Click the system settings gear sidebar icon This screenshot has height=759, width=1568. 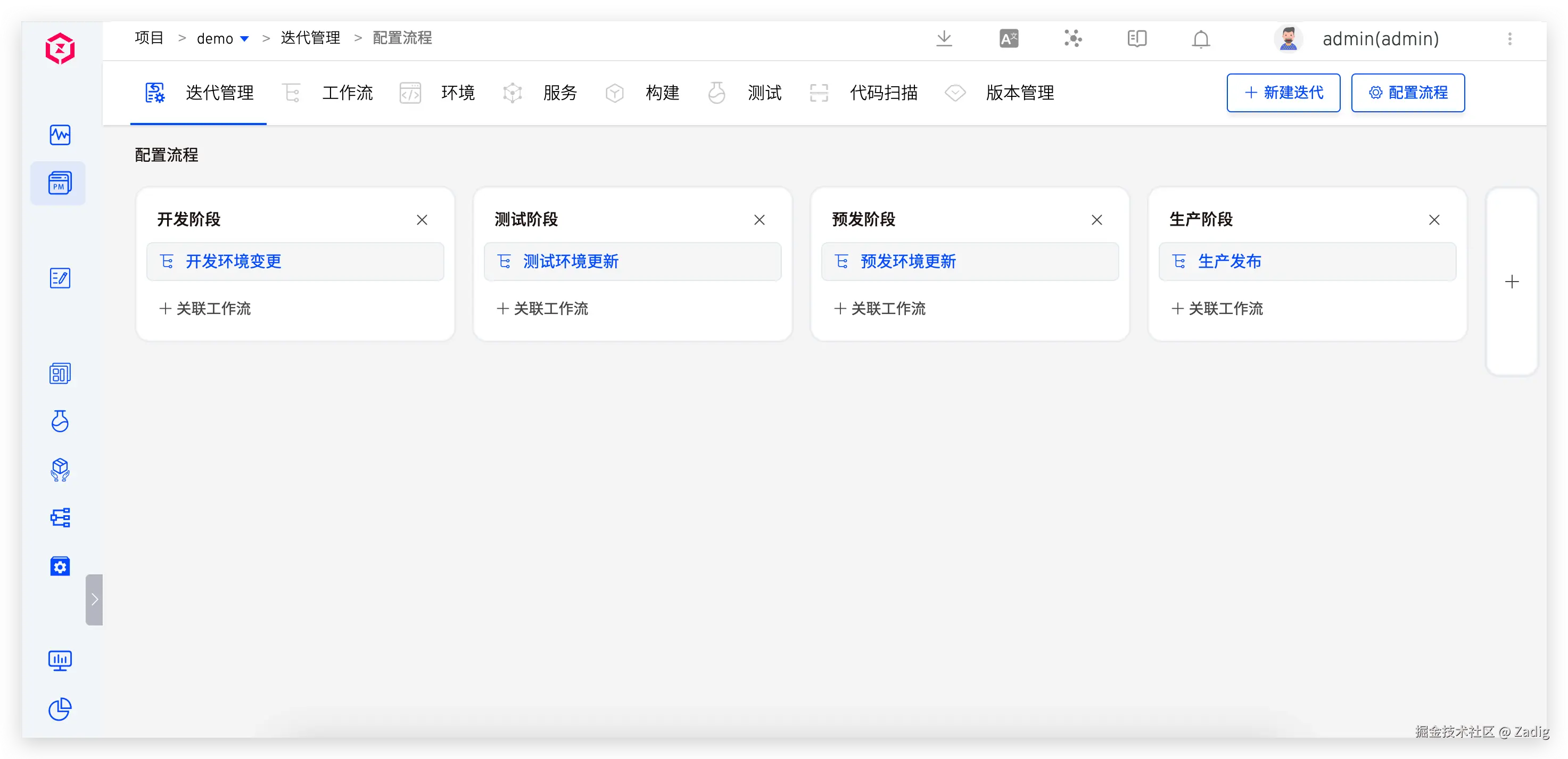tap(60, 566)
